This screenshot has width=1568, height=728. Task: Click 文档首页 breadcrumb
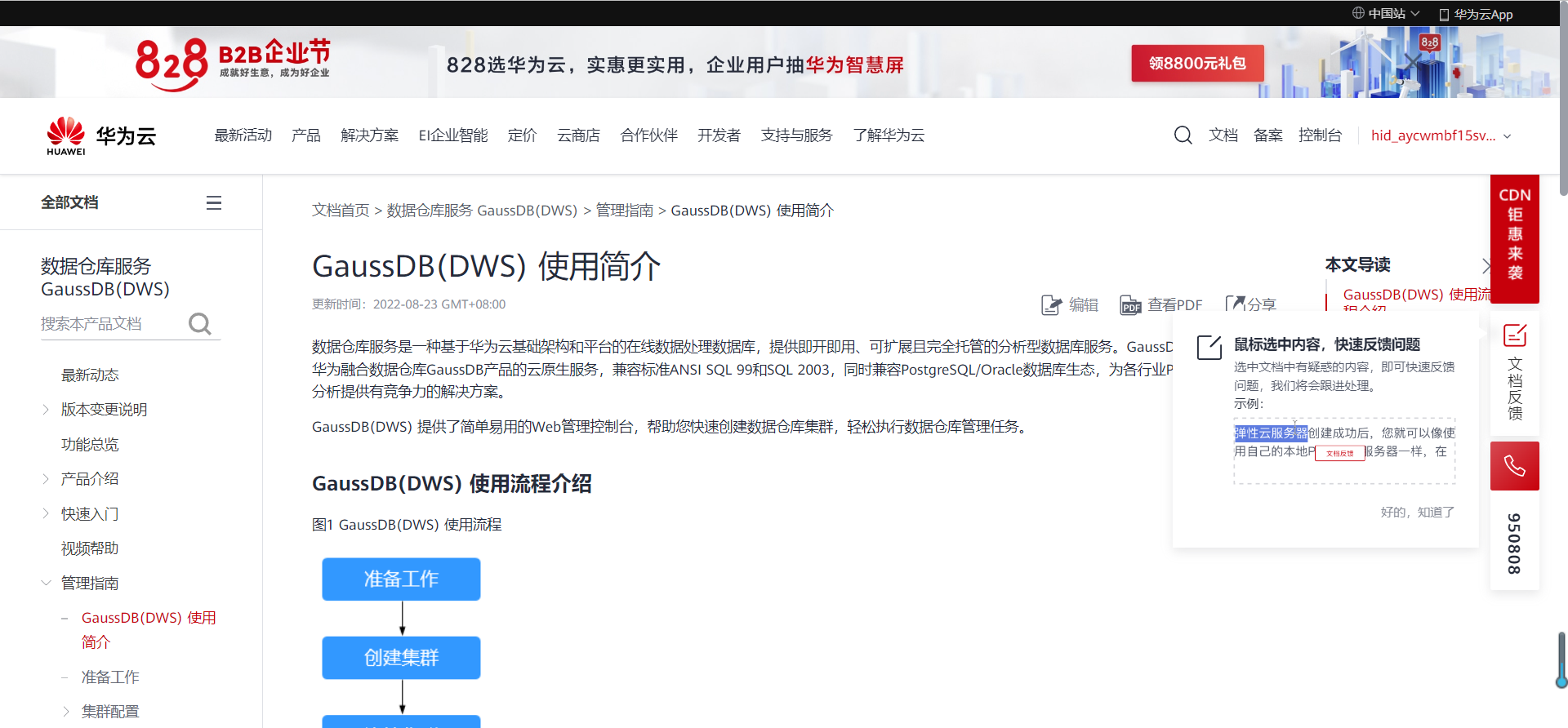click(341, 211)
